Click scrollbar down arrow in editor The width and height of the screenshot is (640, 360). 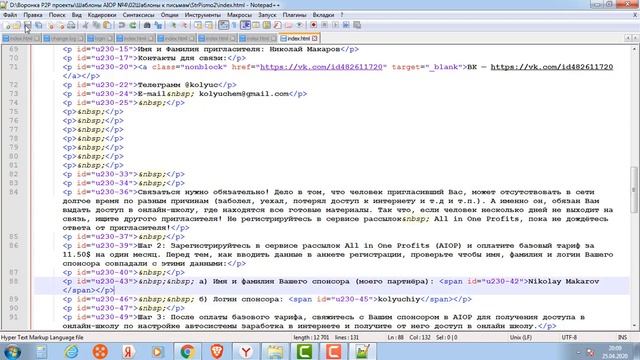pyautogui.click(x=635, y=326)
